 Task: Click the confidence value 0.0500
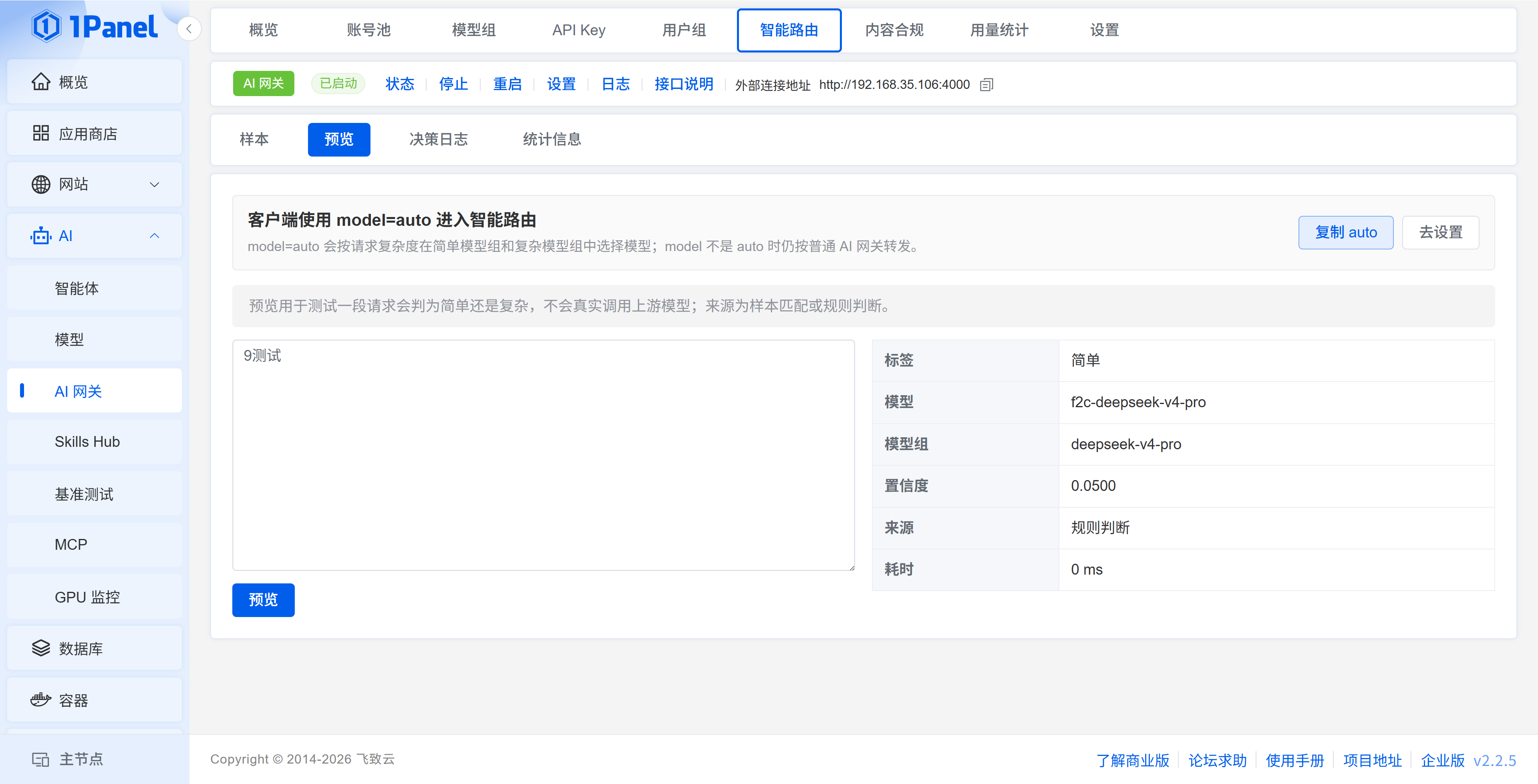pos(1093,485)
